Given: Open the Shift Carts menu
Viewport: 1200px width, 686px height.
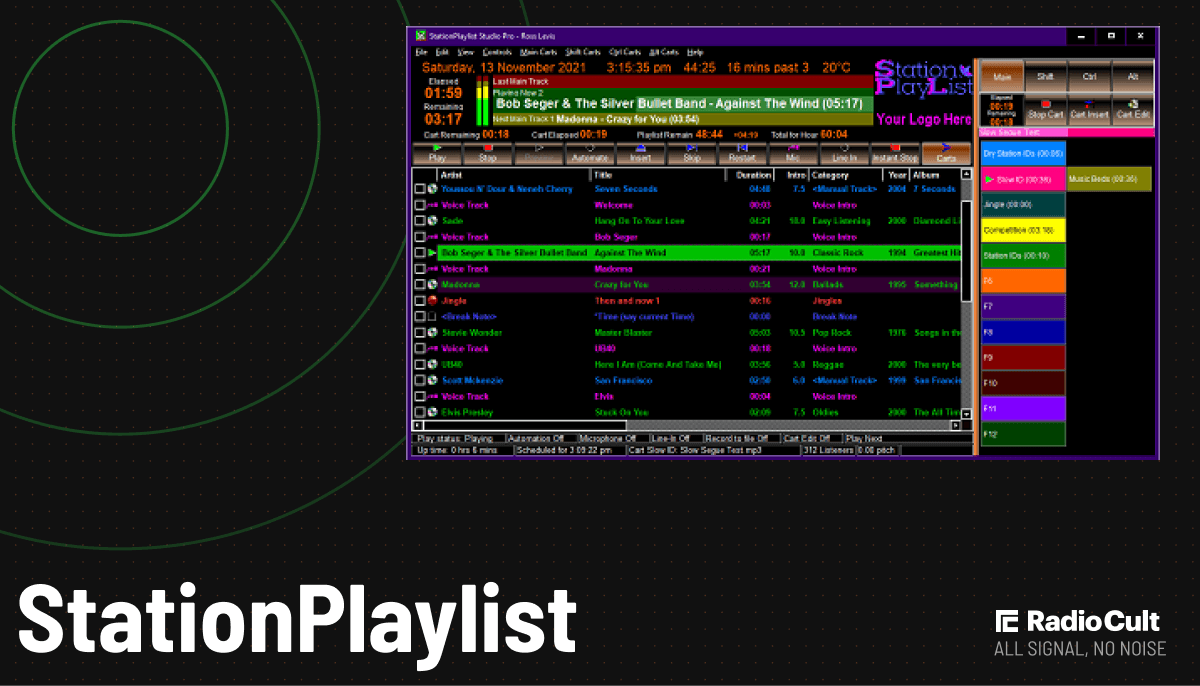Looking at the screenshot, I should click(584, 52).
